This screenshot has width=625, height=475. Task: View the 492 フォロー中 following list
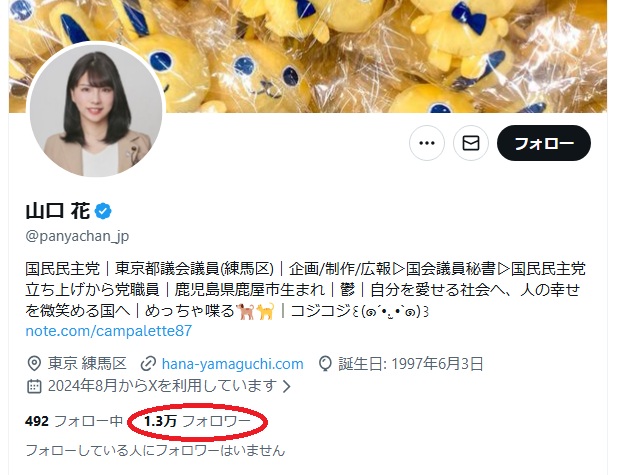click(74, 421)
